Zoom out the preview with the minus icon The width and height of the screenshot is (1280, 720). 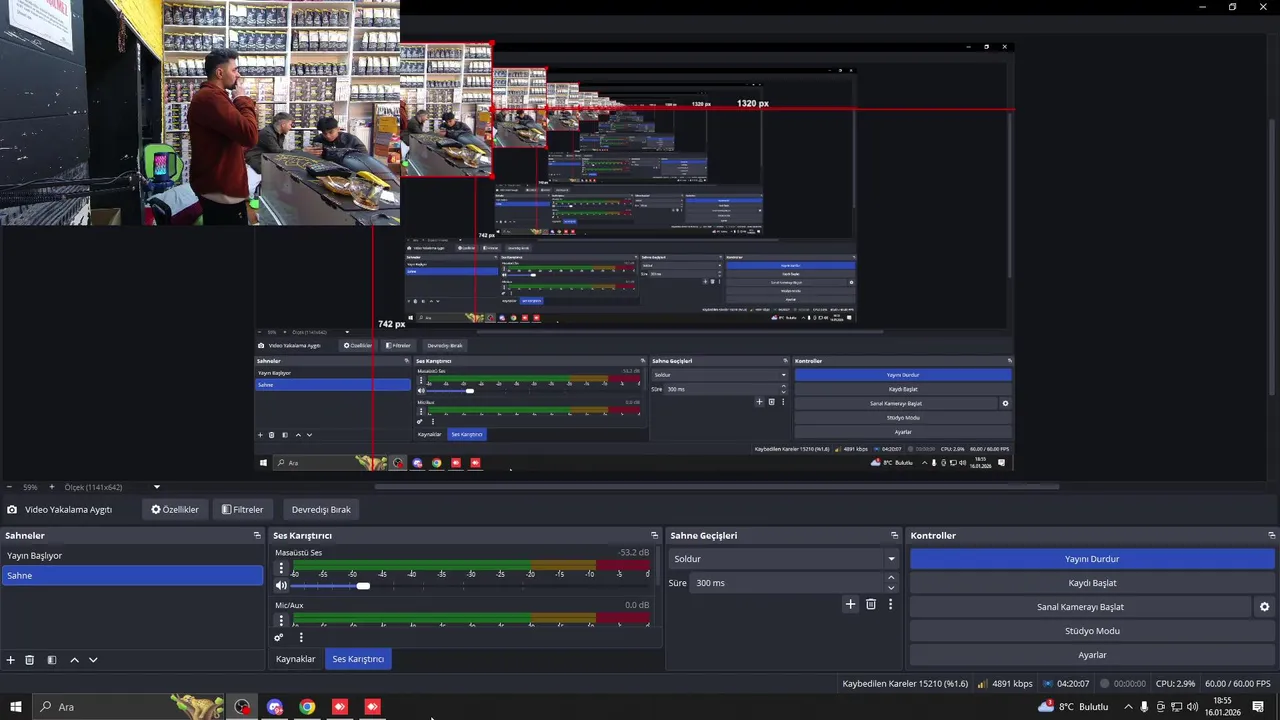(x=10, y=487)
